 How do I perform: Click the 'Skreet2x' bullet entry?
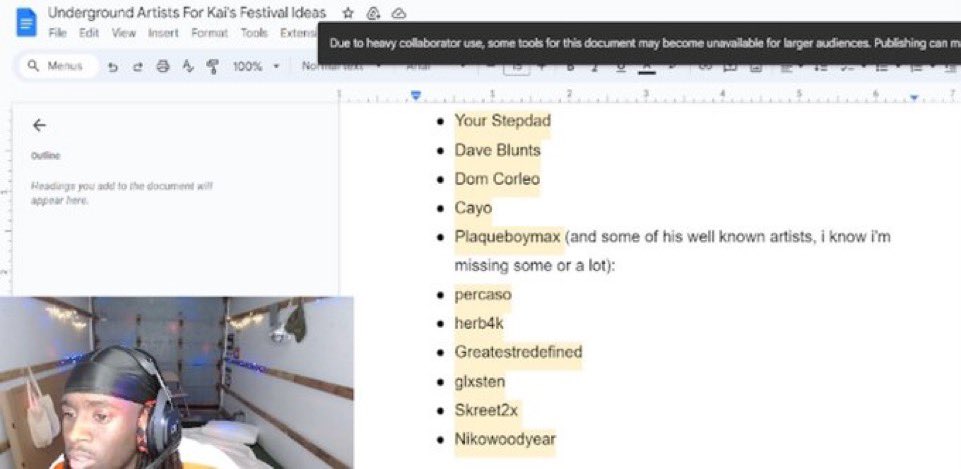pos(485,410)
